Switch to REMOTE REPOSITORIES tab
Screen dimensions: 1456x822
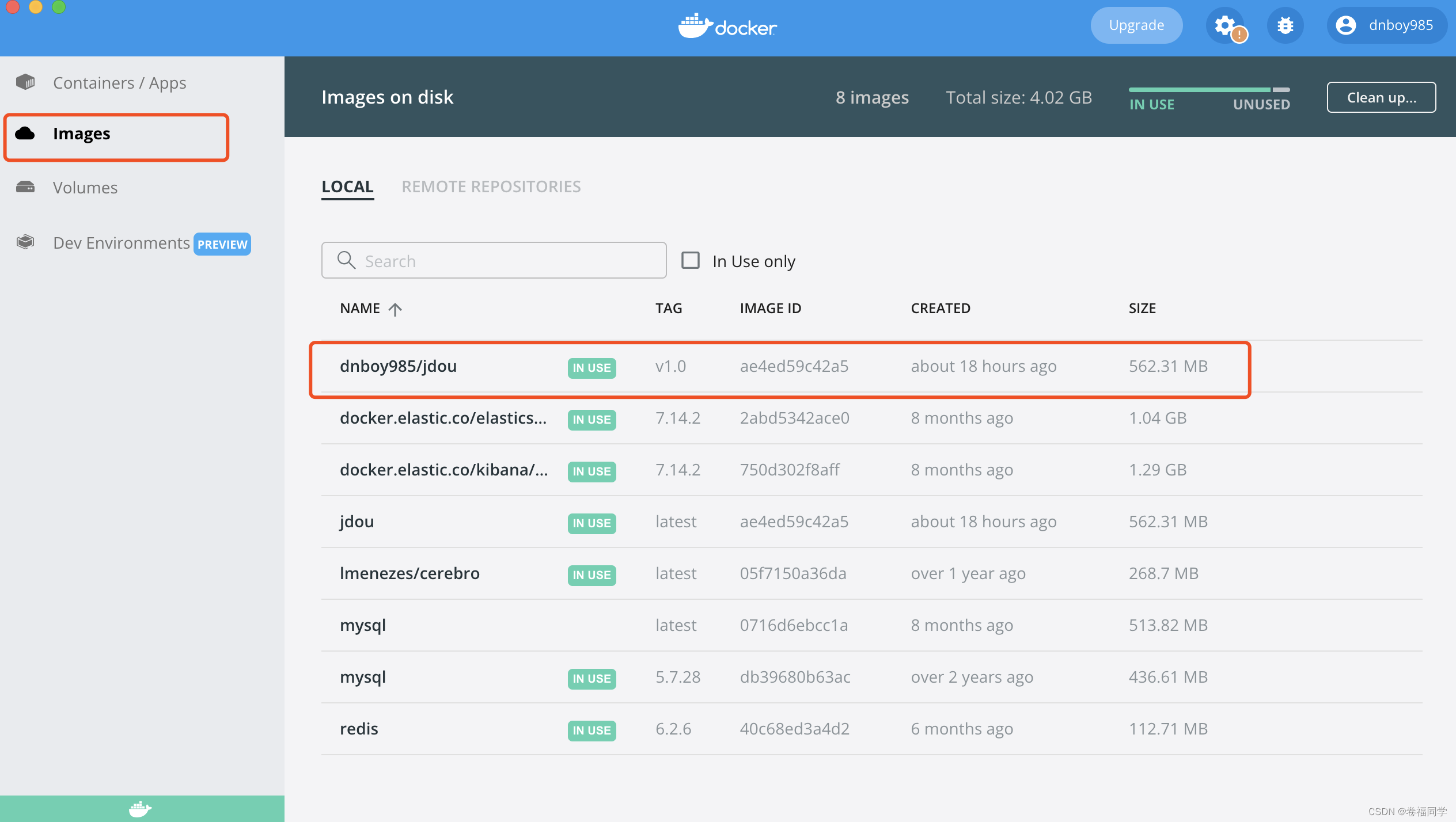(491, 187)
